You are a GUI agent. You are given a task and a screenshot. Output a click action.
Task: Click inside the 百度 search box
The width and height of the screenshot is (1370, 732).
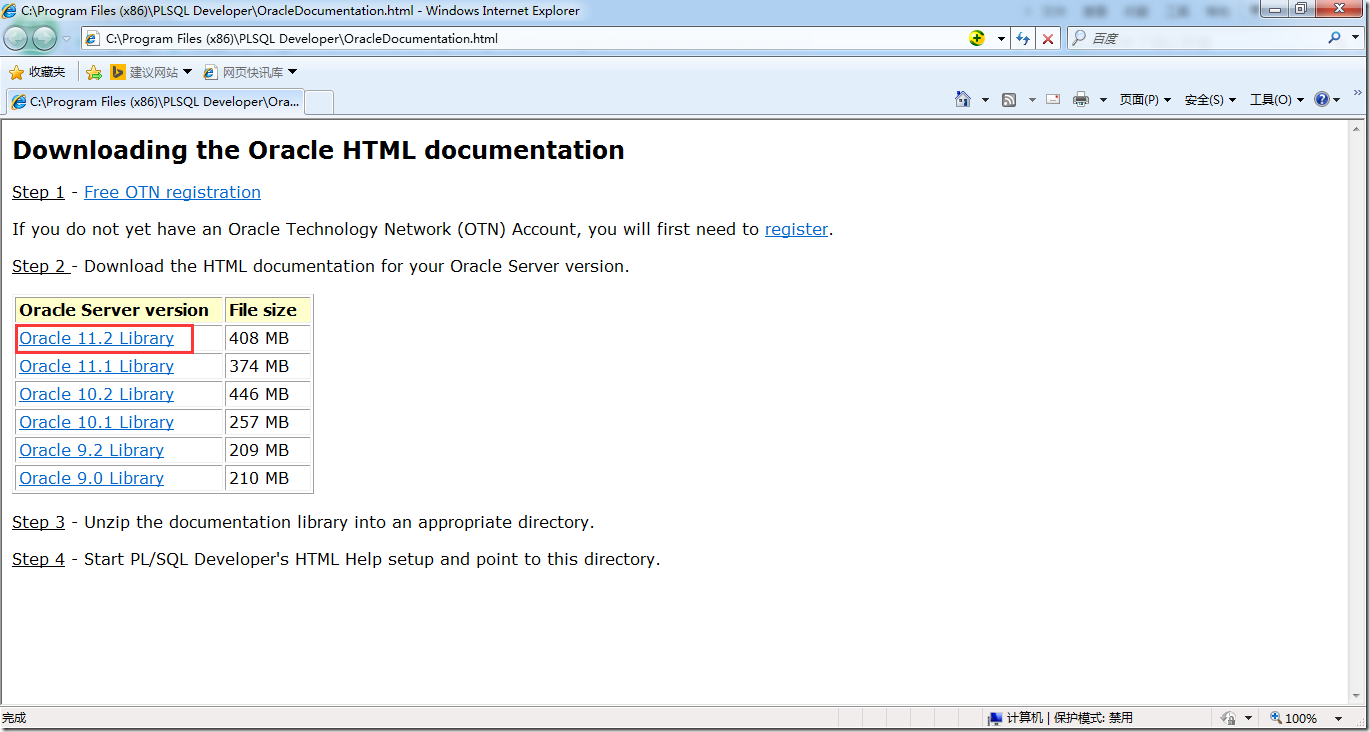[x=1195, y=38]
